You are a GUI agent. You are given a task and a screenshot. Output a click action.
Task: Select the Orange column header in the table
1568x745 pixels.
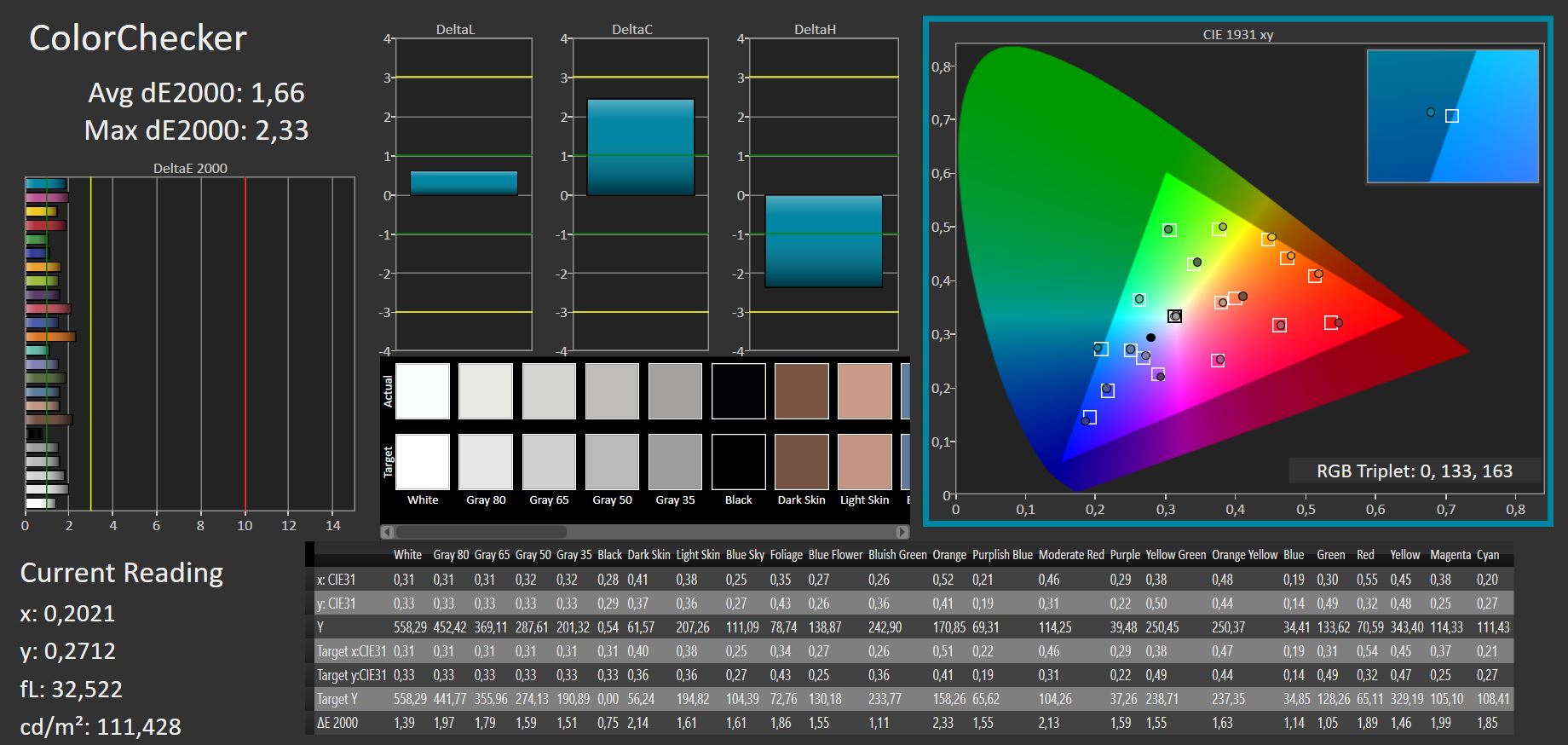(948, 555)
